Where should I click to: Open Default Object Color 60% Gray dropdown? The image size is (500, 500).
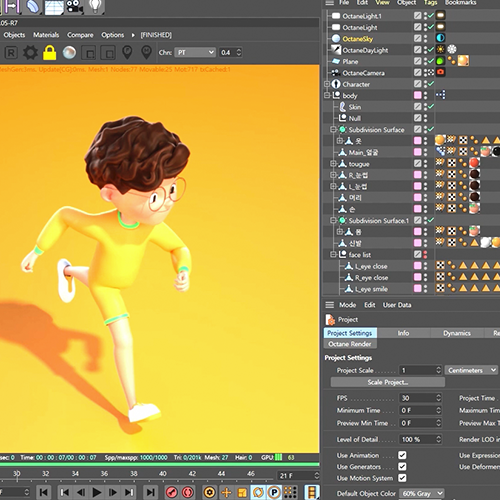pos(422,493)
